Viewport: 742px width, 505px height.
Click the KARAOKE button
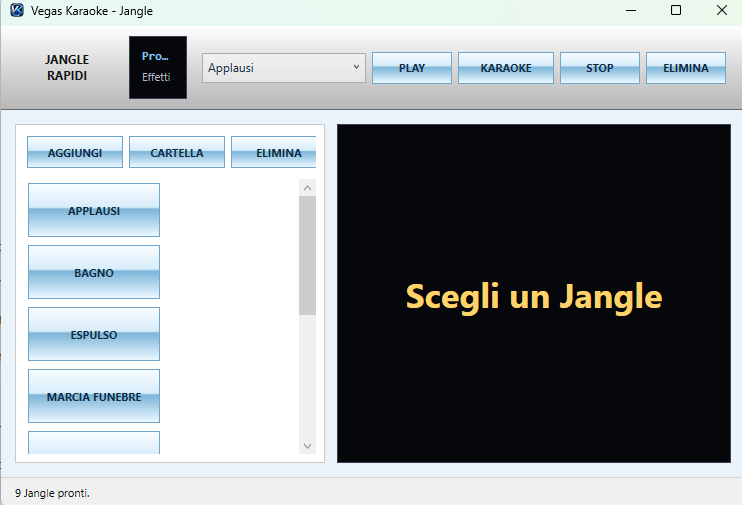[x=505, y=68]
